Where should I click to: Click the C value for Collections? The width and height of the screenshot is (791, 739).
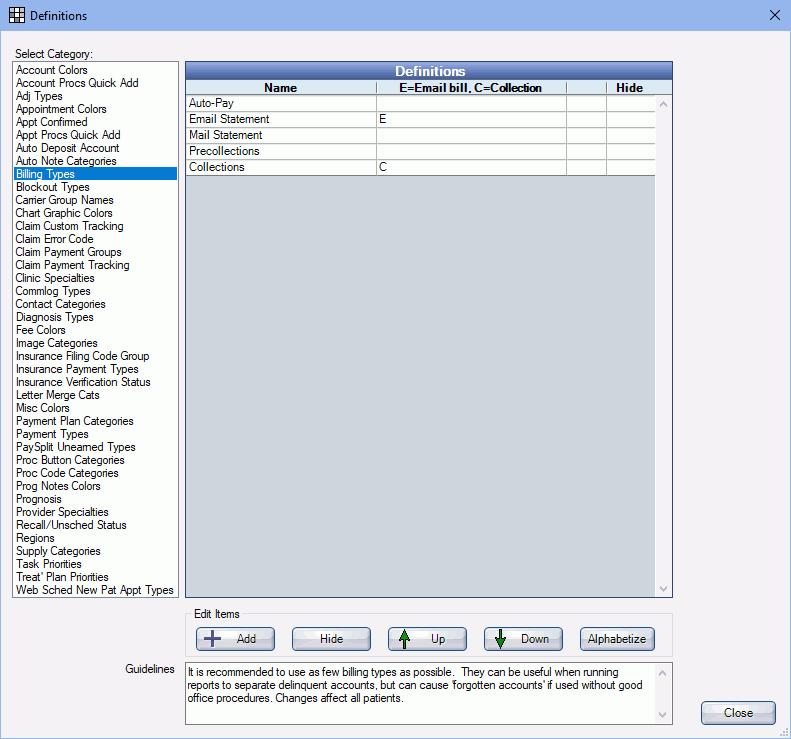pos(383,167)
